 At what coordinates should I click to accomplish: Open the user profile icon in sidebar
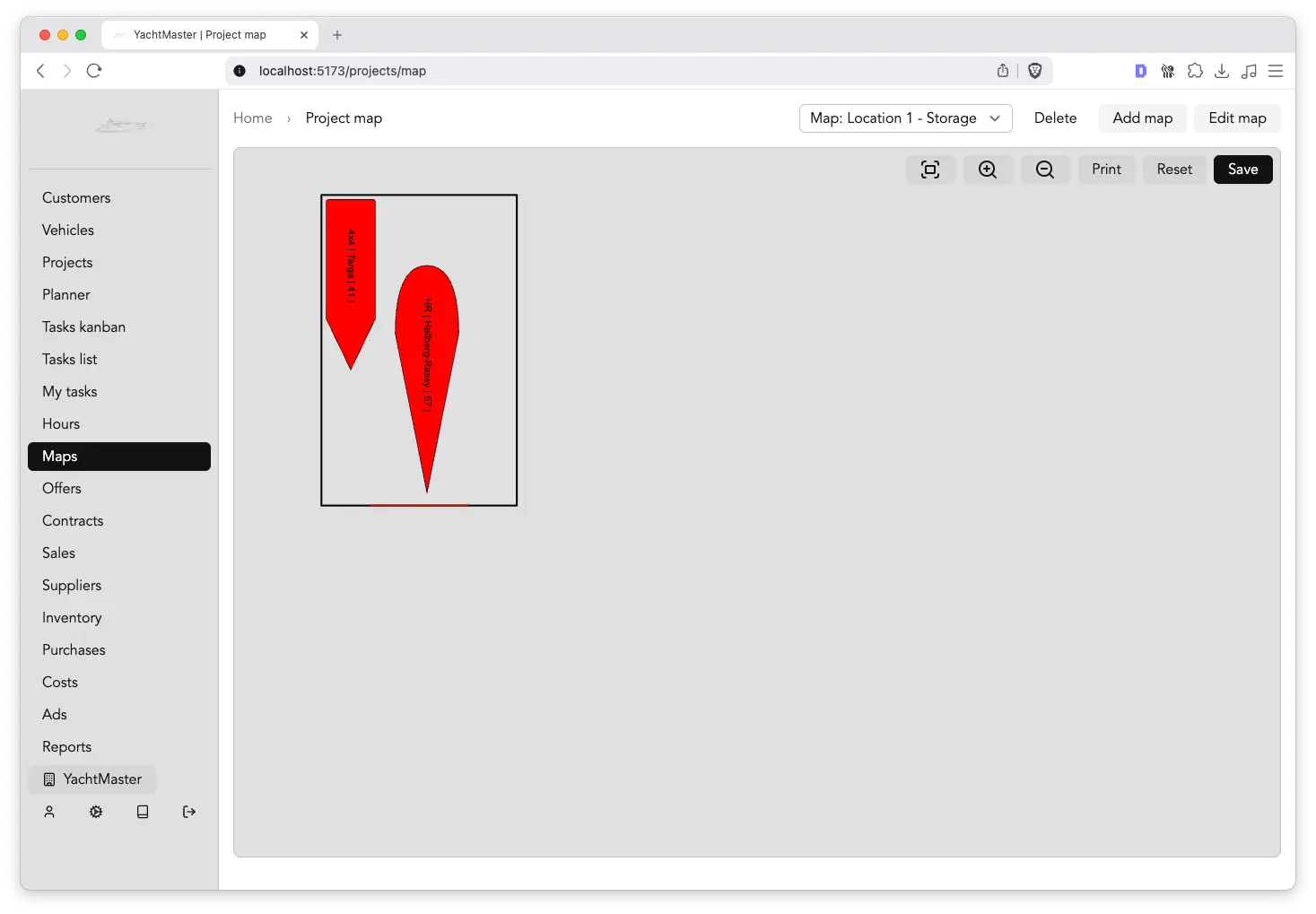[x=49, y=812]
